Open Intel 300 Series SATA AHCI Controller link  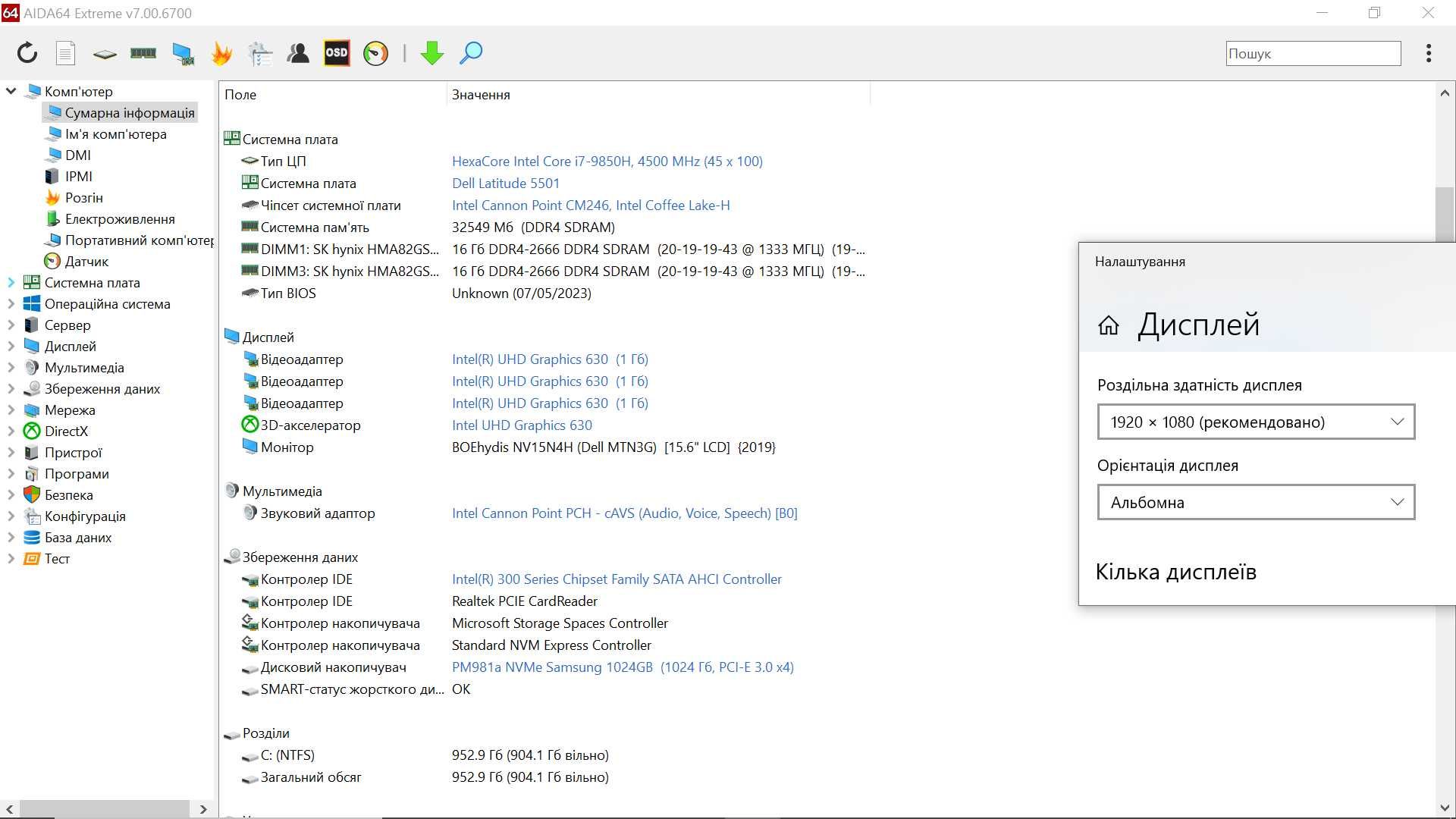[x=617, y=579]
